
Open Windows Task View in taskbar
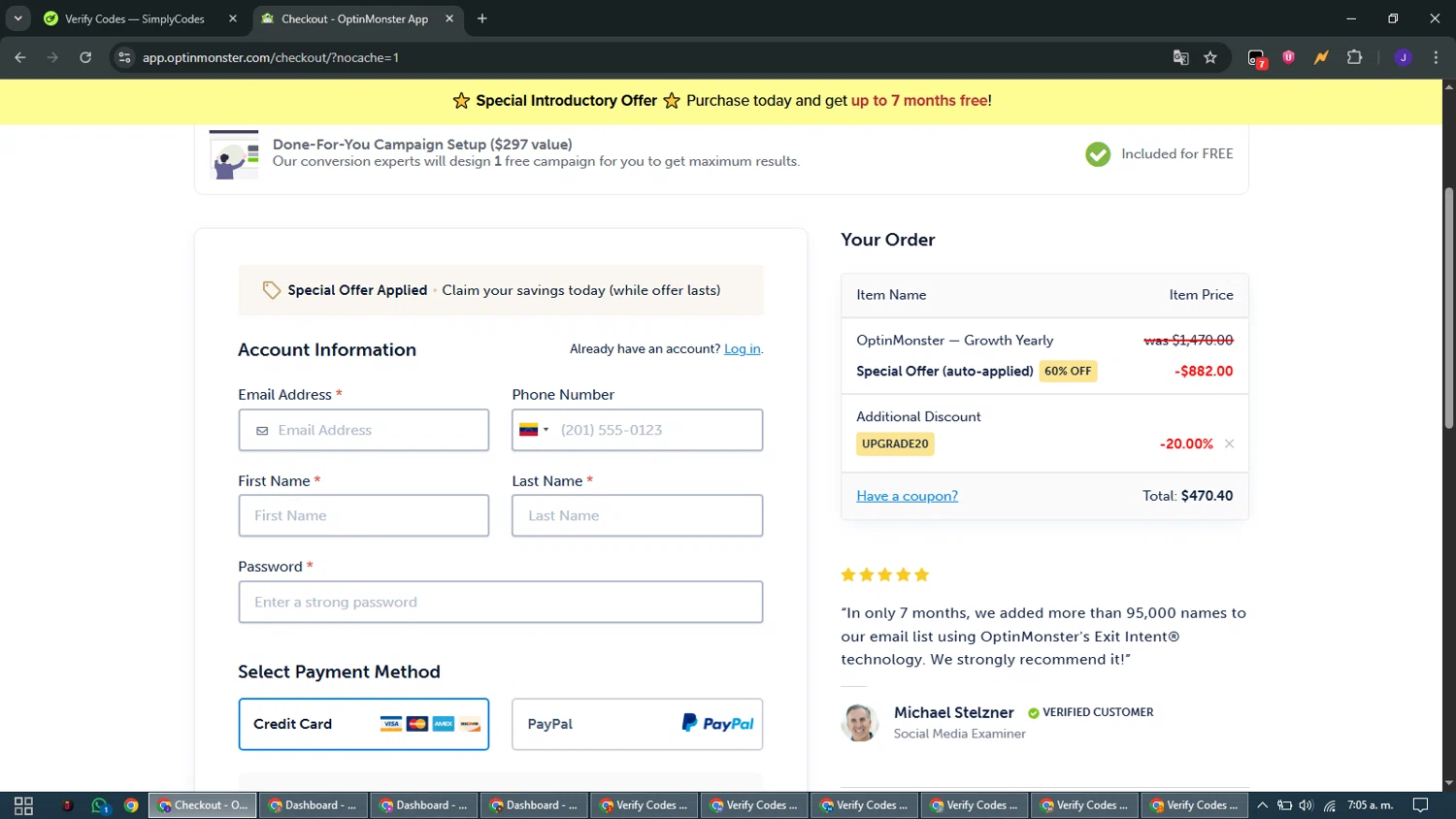coord(23,805)
